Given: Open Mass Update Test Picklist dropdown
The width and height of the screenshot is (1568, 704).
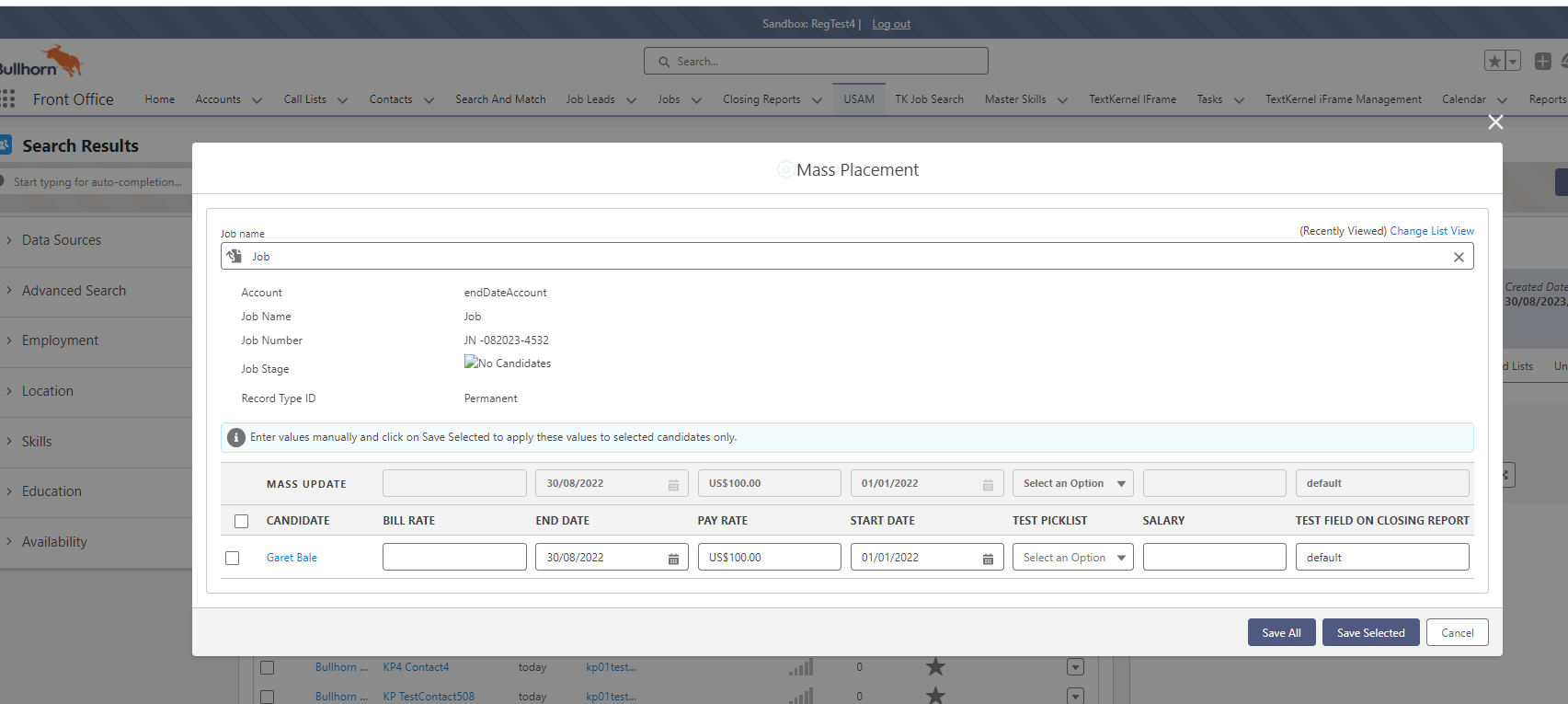Looking at the screenshot, I should 1072,483.
